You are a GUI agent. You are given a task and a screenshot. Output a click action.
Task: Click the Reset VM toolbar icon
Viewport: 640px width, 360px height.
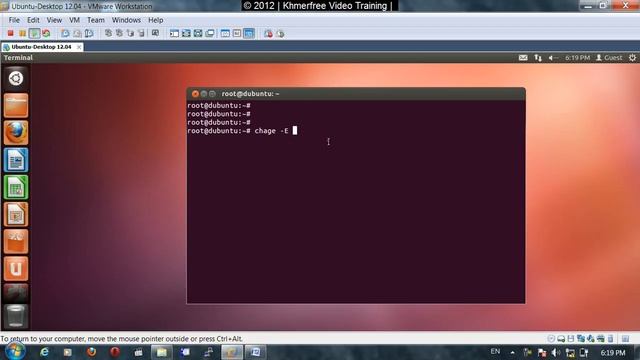pyautogui.click(x=46, y=33)
